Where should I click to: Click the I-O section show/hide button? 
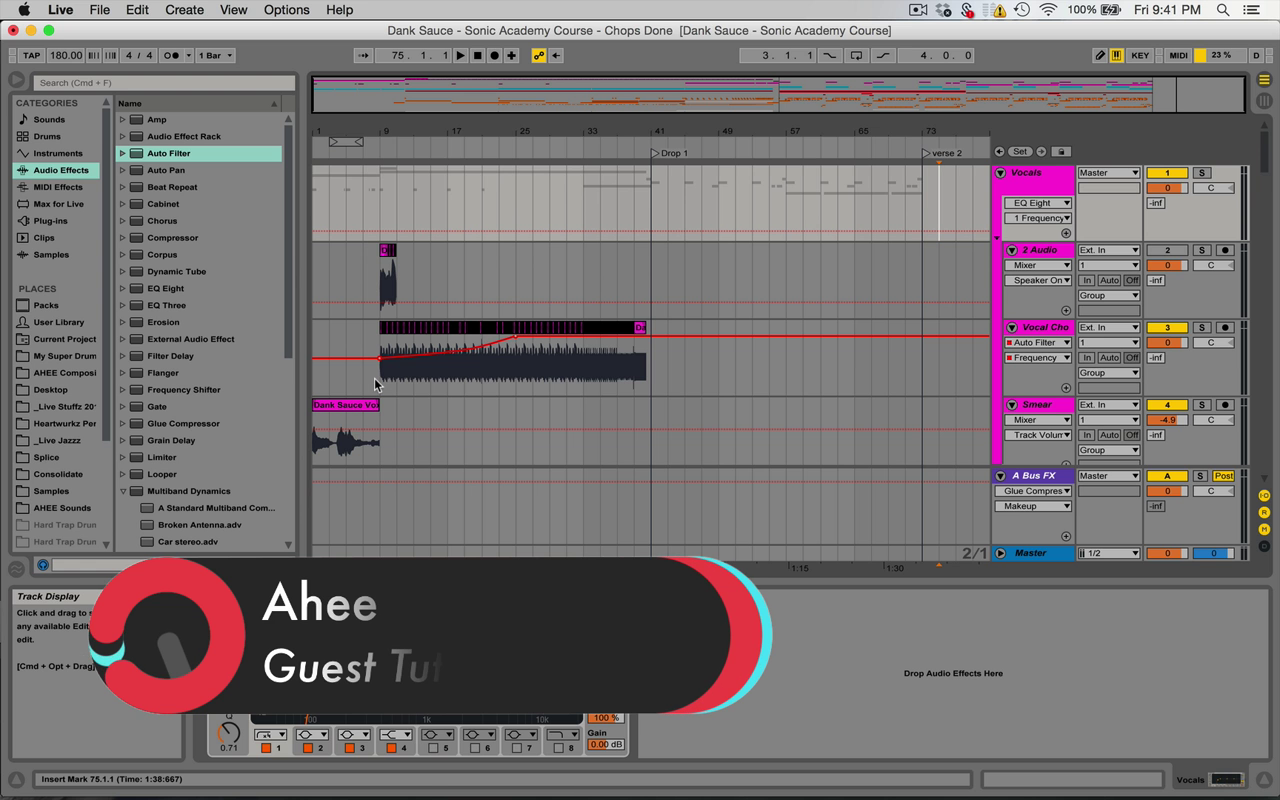coord(1265,496)
